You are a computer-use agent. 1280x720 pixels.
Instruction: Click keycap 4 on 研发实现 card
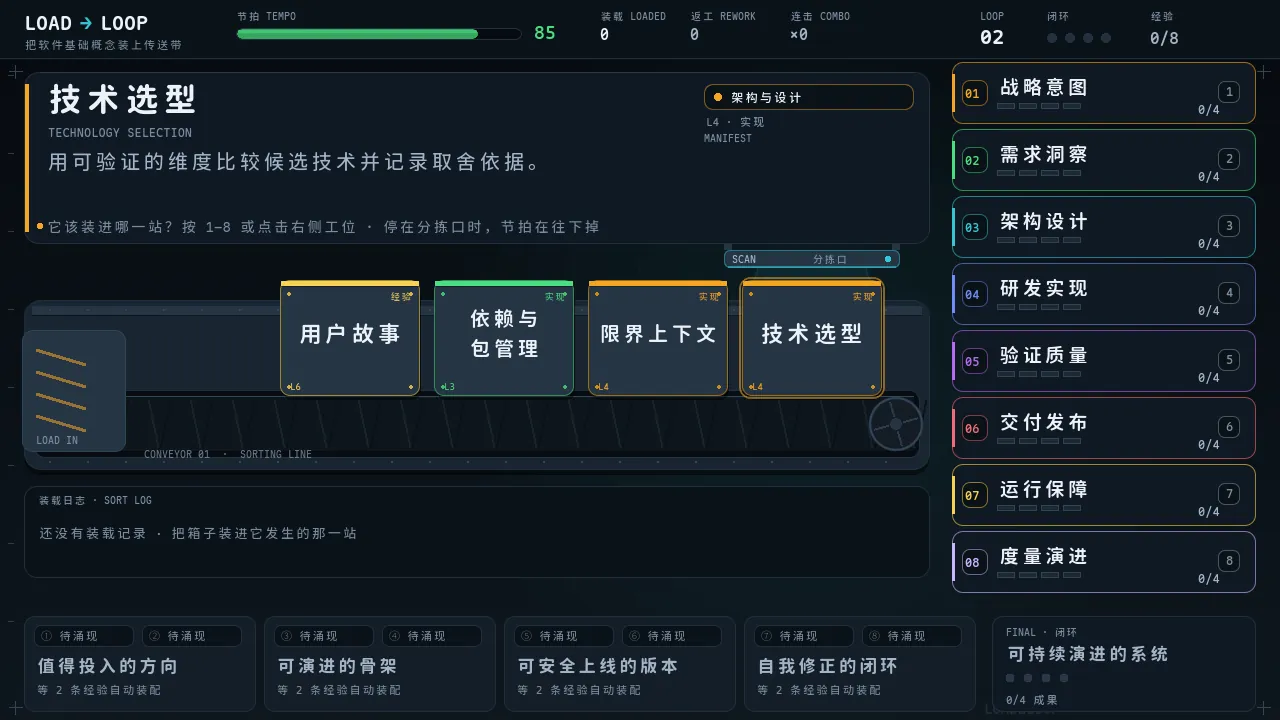[1229, 293]
